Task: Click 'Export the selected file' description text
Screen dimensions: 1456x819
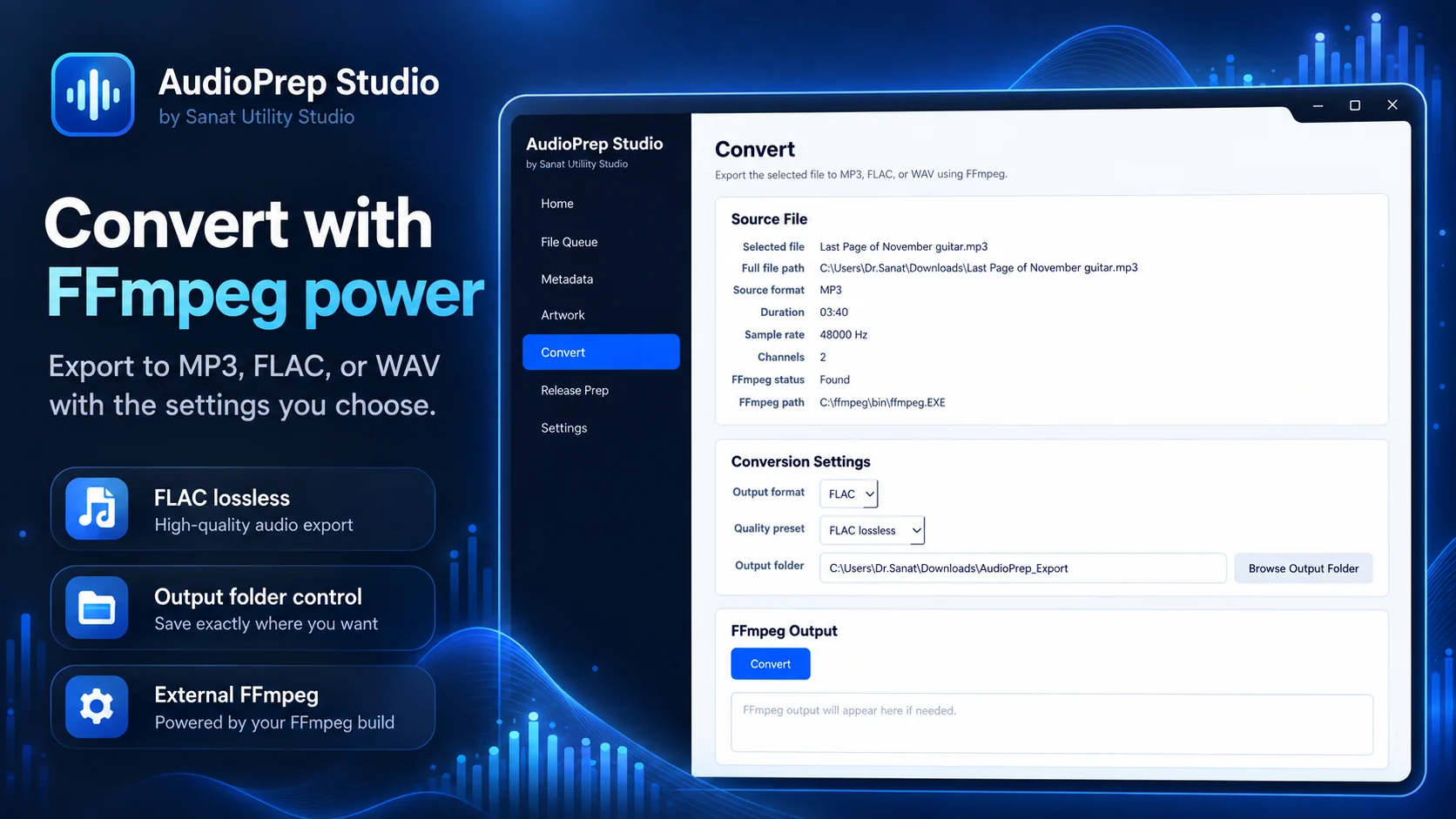Action: click(861, 174)
